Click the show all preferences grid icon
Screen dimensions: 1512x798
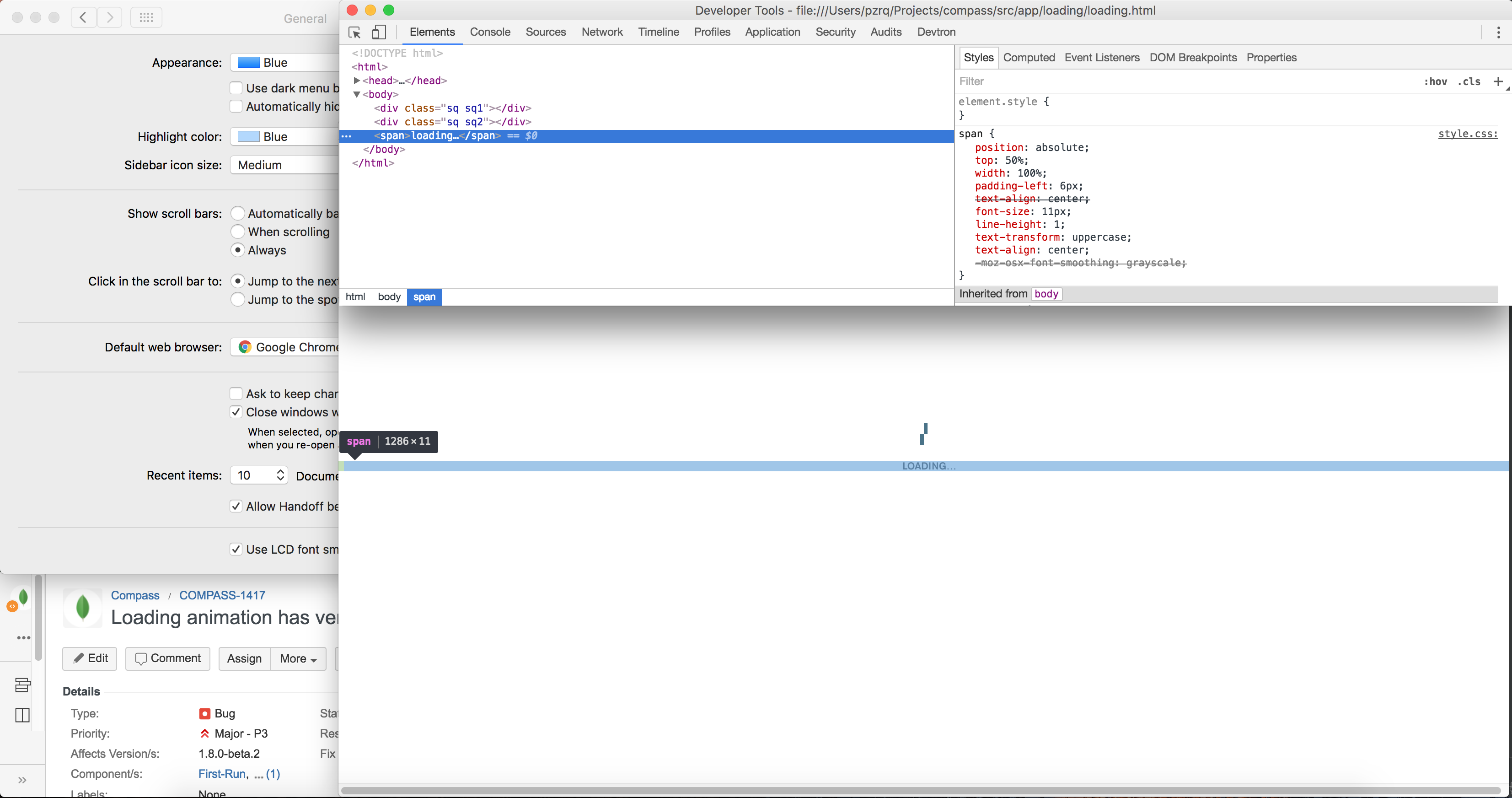146,17
